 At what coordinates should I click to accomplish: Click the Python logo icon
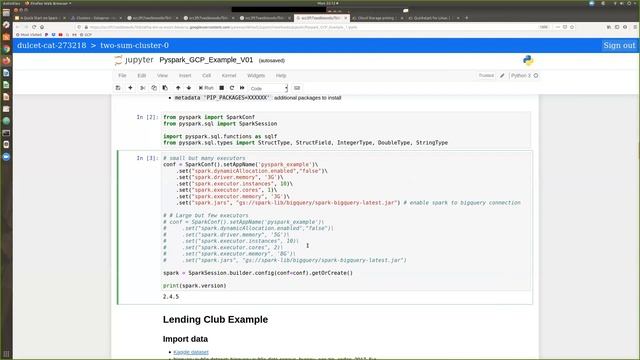[x=528, y=60]
